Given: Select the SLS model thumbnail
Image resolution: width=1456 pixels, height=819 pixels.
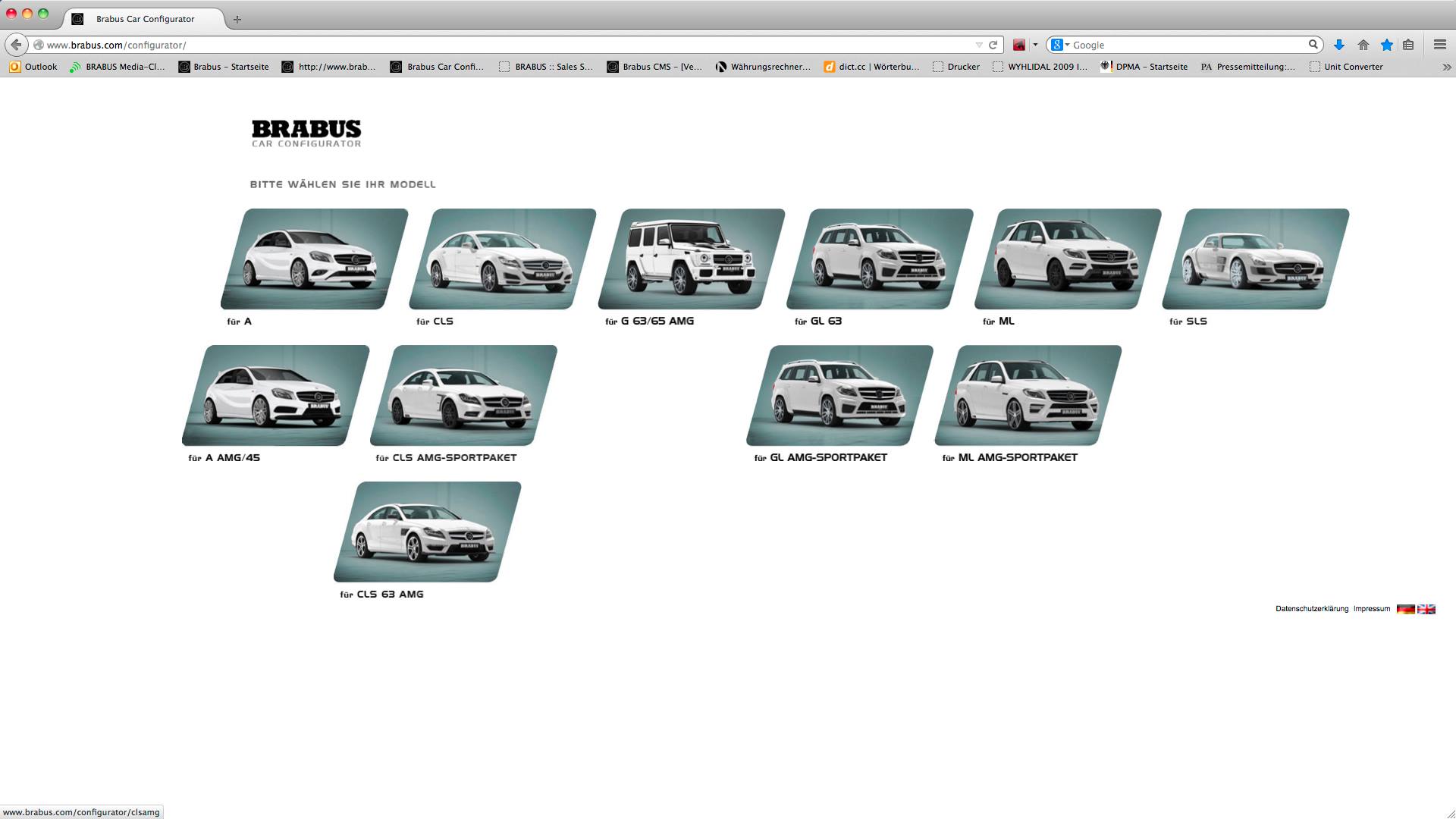Looking at the screenshot, I should 1256,259.
